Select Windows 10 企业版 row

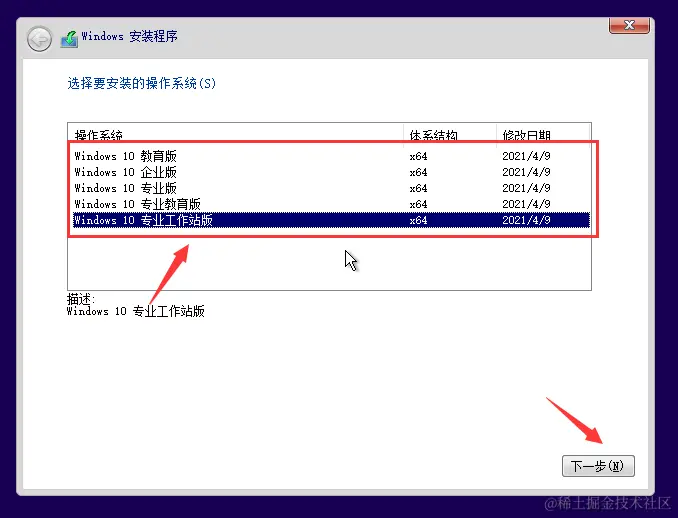point(331,172)
